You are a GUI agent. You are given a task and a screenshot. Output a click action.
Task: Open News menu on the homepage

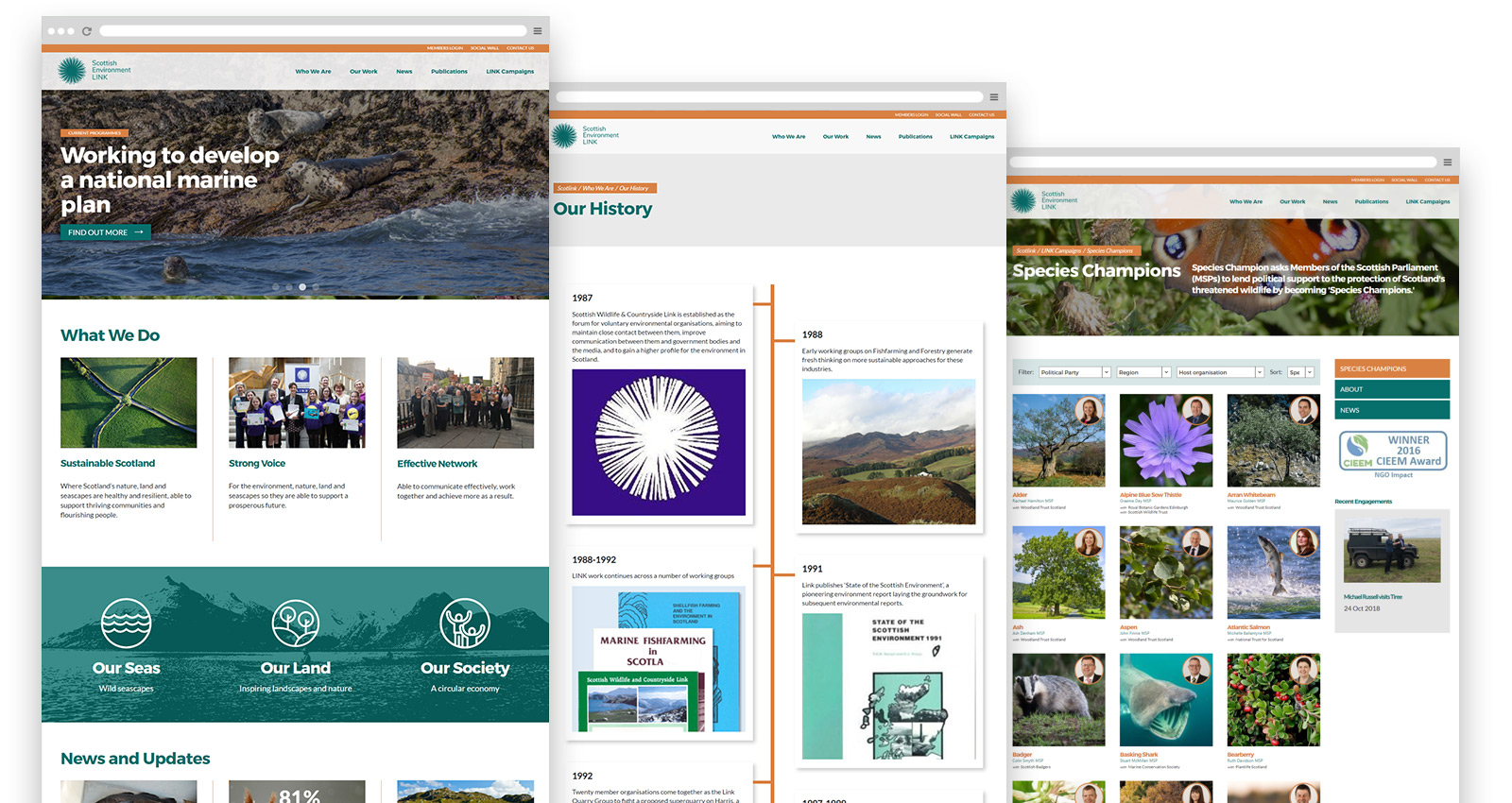point(404,71)
